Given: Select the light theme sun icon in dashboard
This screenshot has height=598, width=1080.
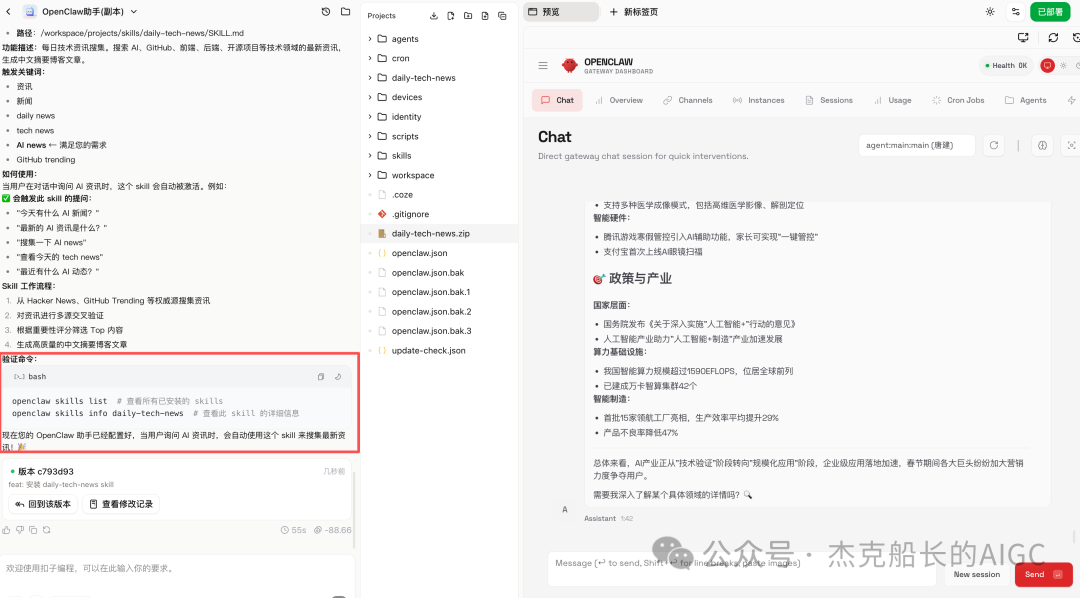Looking at the screenshot, I should pos(1063,65).
